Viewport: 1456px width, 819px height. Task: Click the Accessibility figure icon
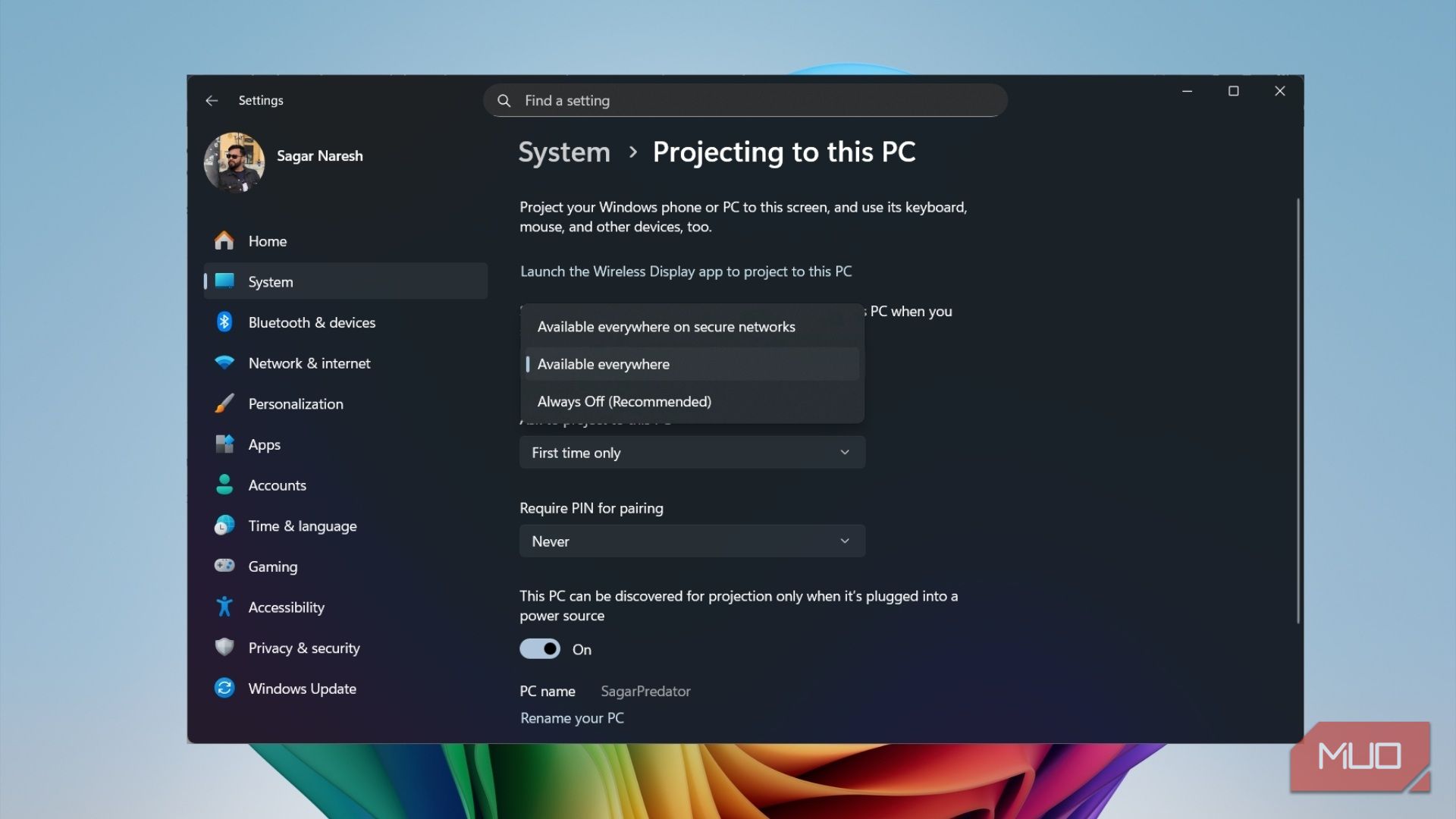224,607
